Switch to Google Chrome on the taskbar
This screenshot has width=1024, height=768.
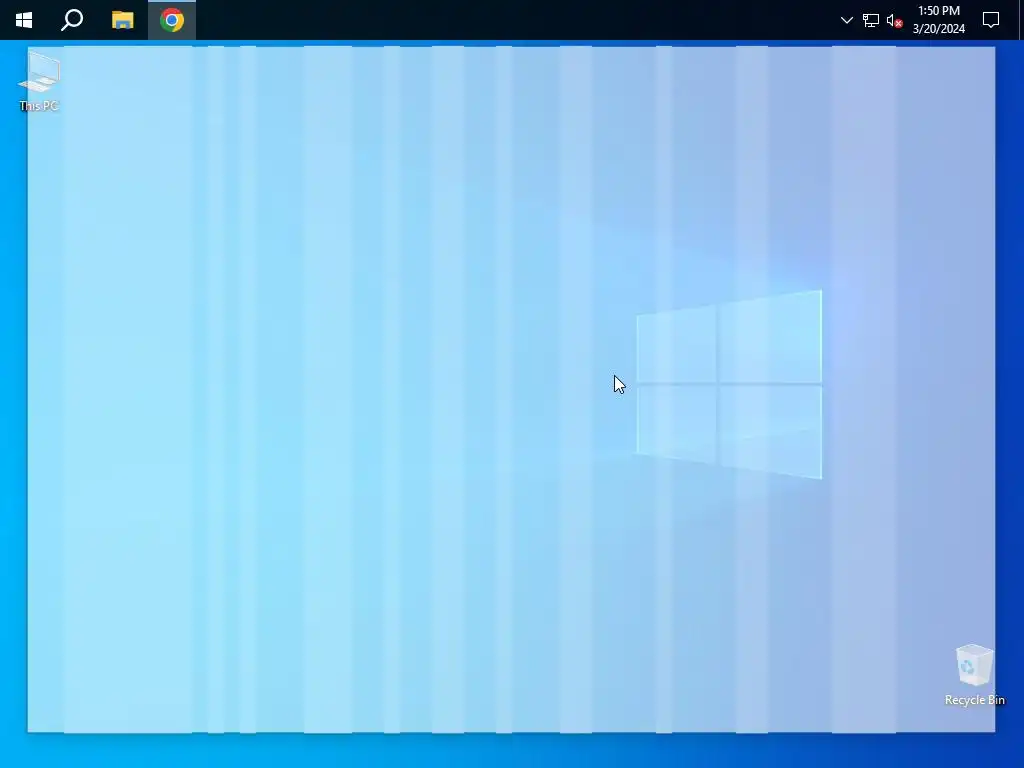(172, 20)
